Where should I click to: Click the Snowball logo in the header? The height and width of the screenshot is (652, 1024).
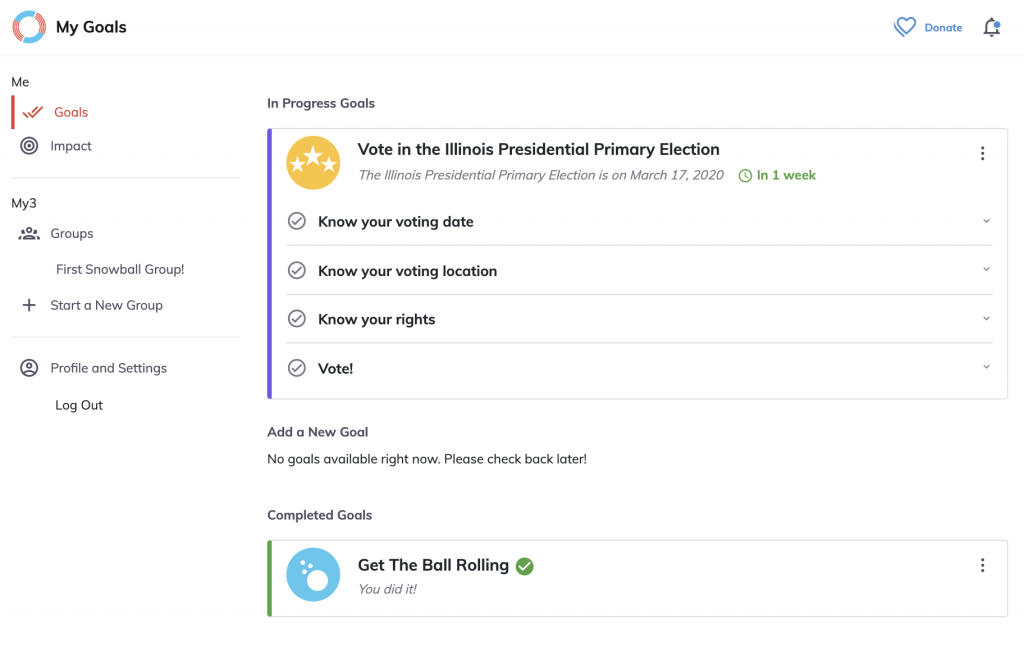click(x=29, y=27)
